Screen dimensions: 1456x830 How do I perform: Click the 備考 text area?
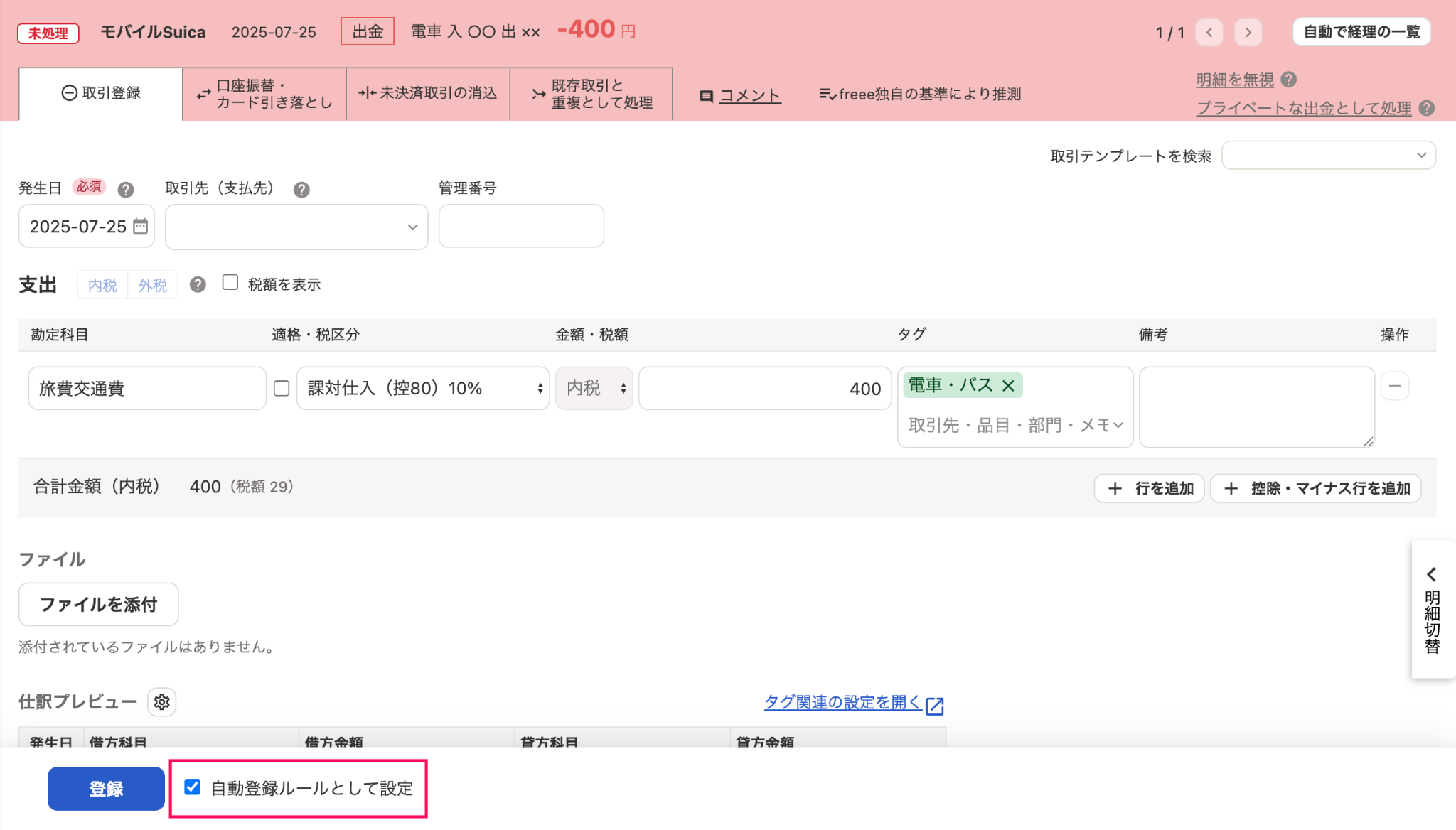coord(1257,407)
